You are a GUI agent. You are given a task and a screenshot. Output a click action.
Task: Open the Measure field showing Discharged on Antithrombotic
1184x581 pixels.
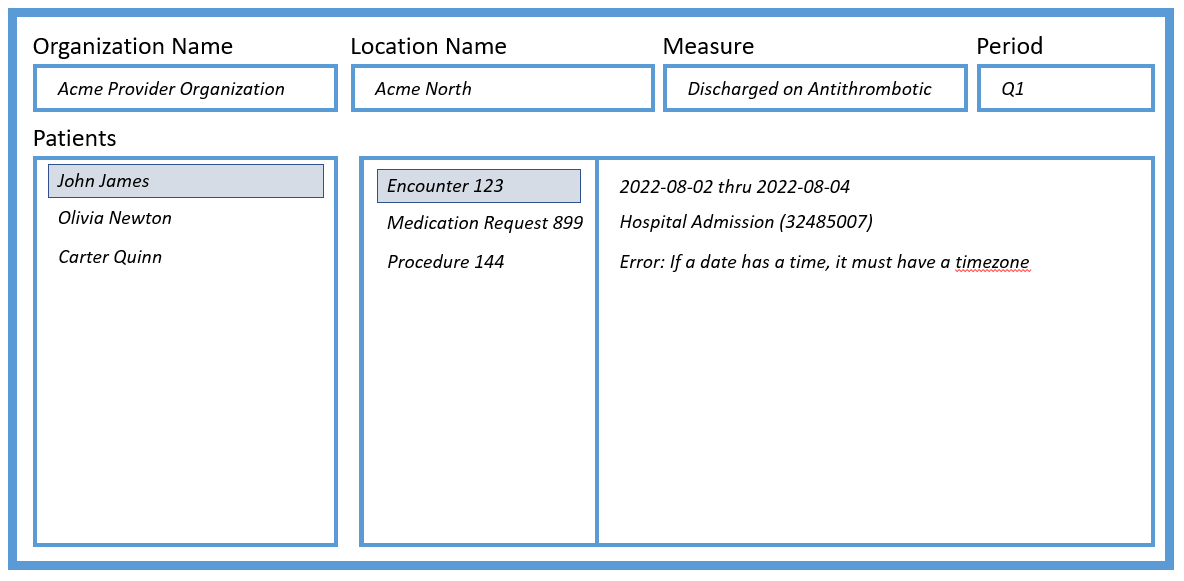(x=814, y=89)
